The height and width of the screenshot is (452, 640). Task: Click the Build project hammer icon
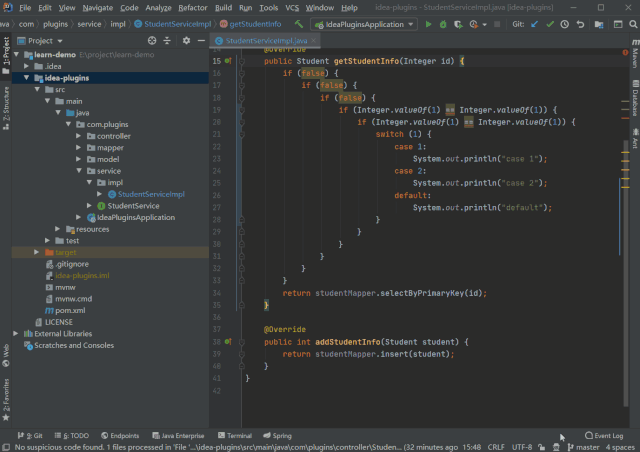click(299, 23)
